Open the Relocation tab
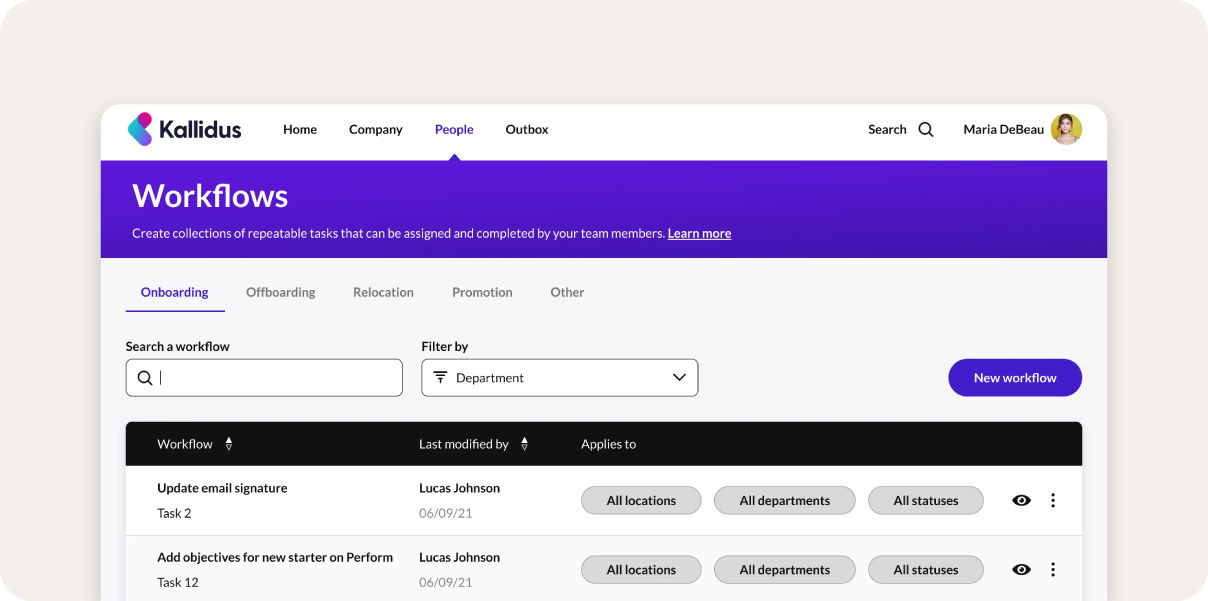 (383, 292)
